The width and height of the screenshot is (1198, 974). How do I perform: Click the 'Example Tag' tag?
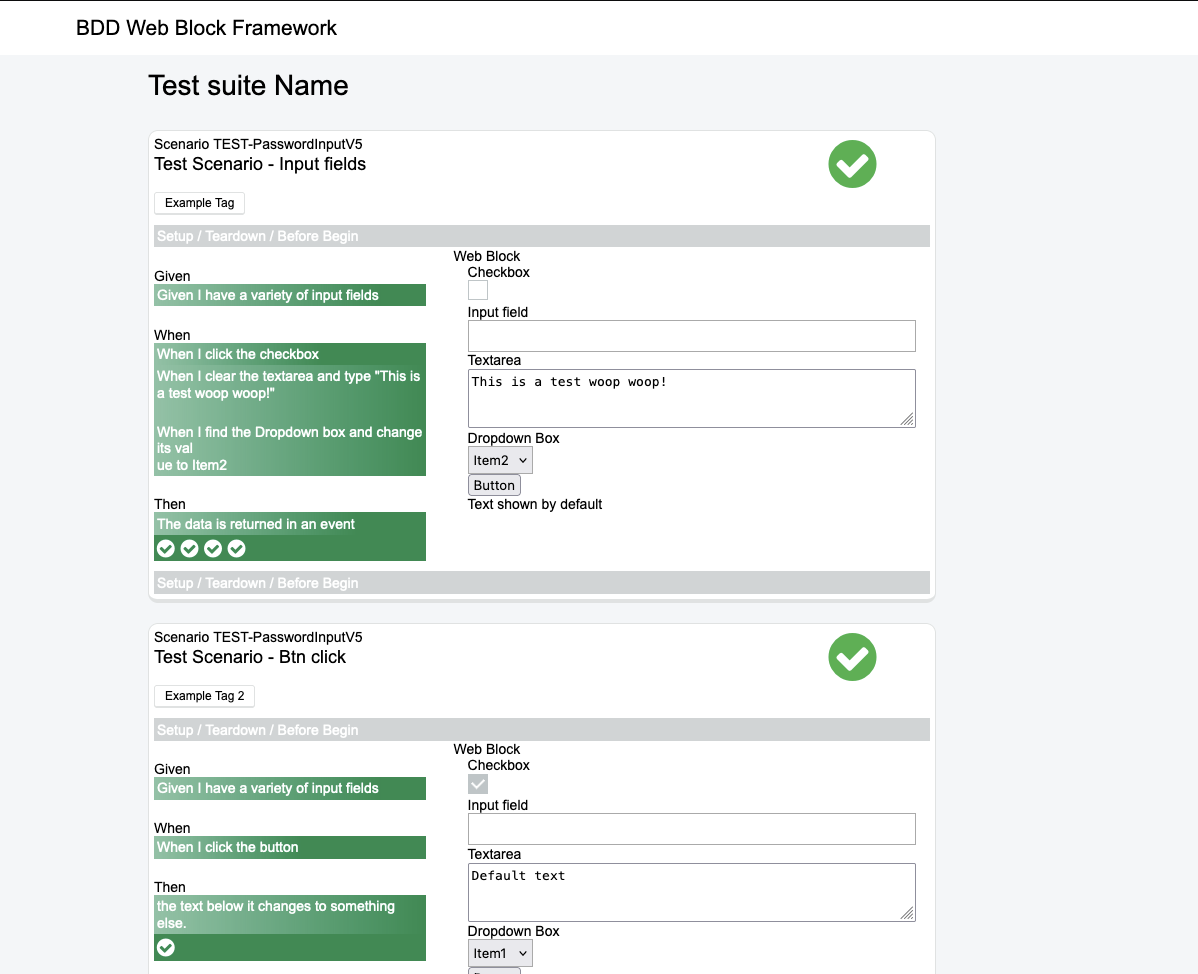coord(199,203)
